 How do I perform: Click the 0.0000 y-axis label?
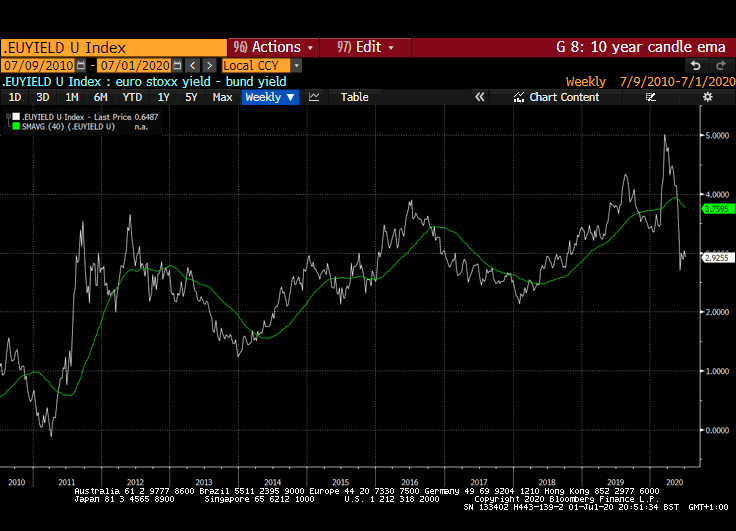pyautogui.click(x=717, y=430)
